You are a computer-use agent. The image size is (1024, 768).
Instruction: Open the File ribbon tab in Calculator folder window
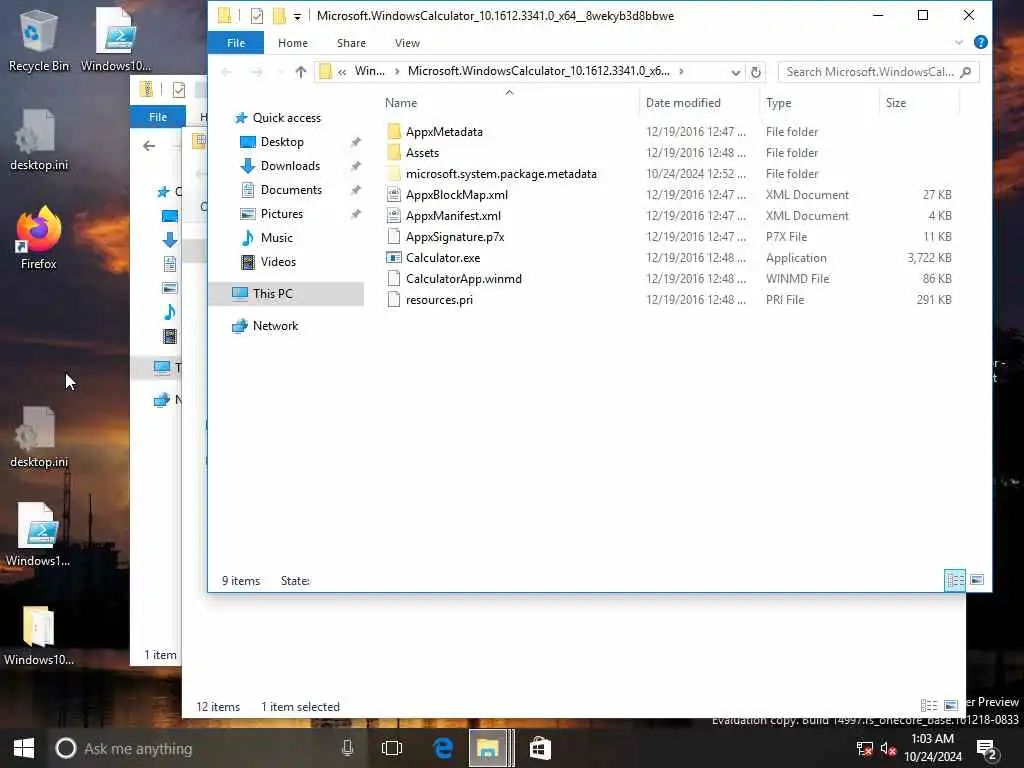tap(236, 43)
